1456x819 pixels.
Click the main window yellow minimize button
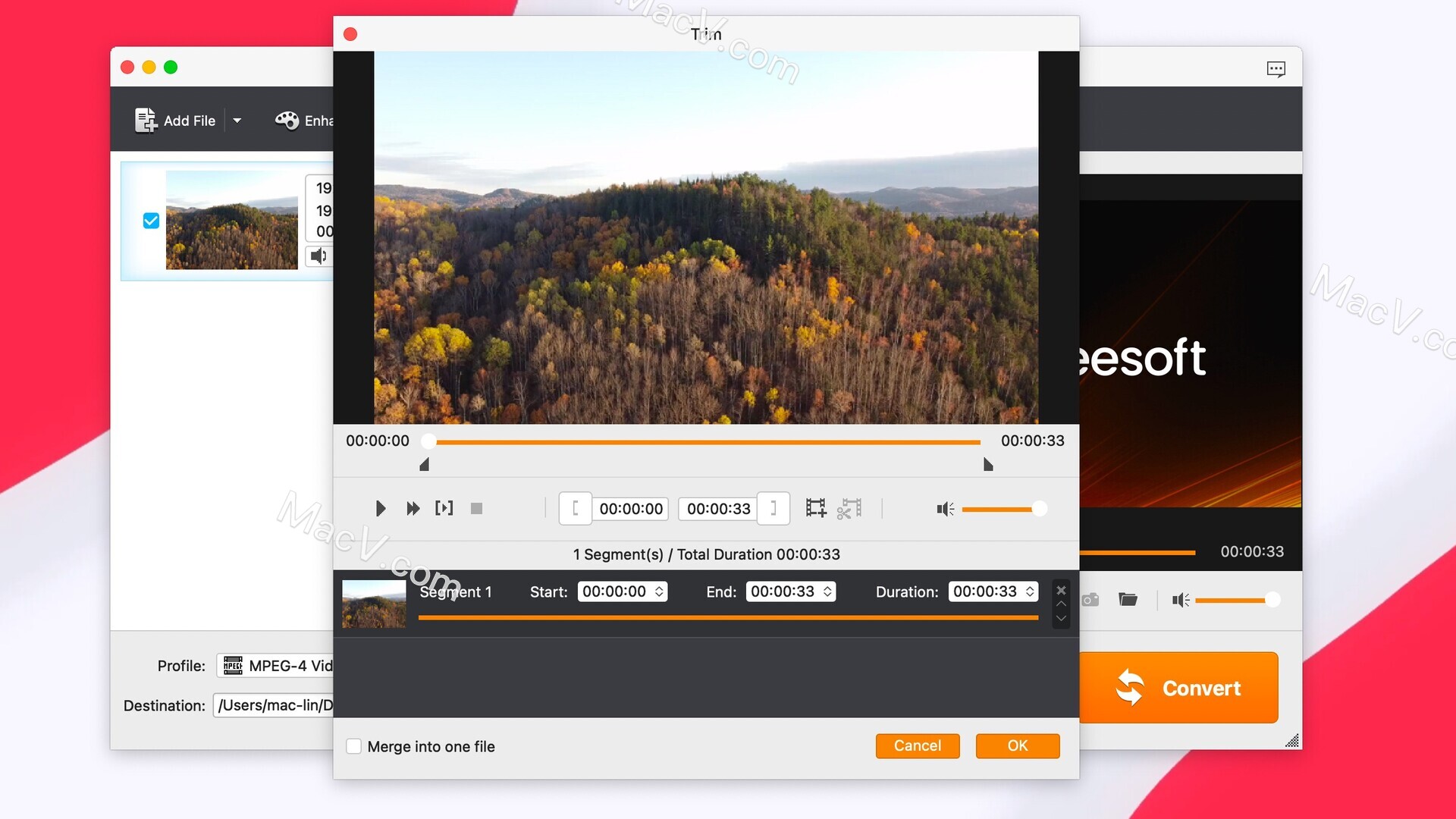[x=149, y=67]
